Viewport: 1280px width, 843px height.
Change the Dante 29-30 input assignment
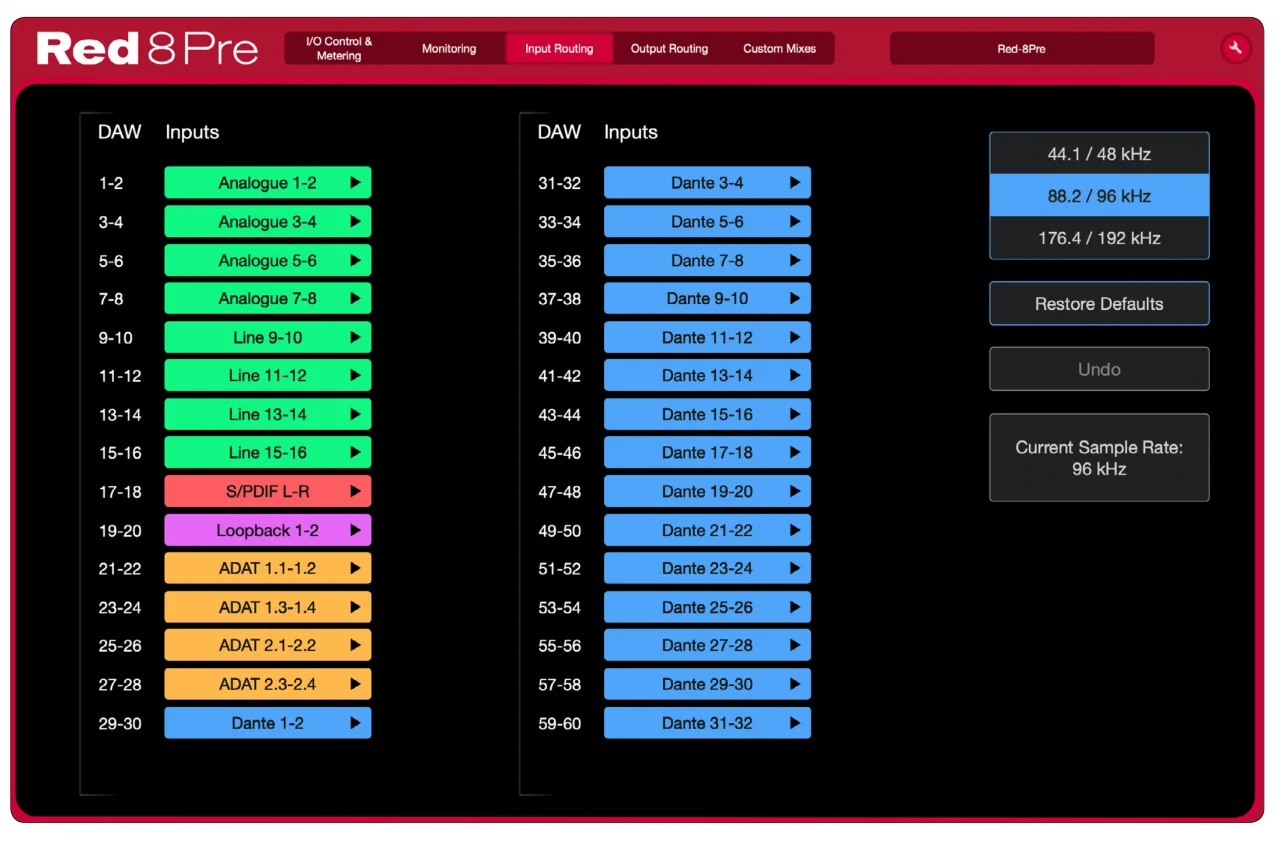(707, 684)
